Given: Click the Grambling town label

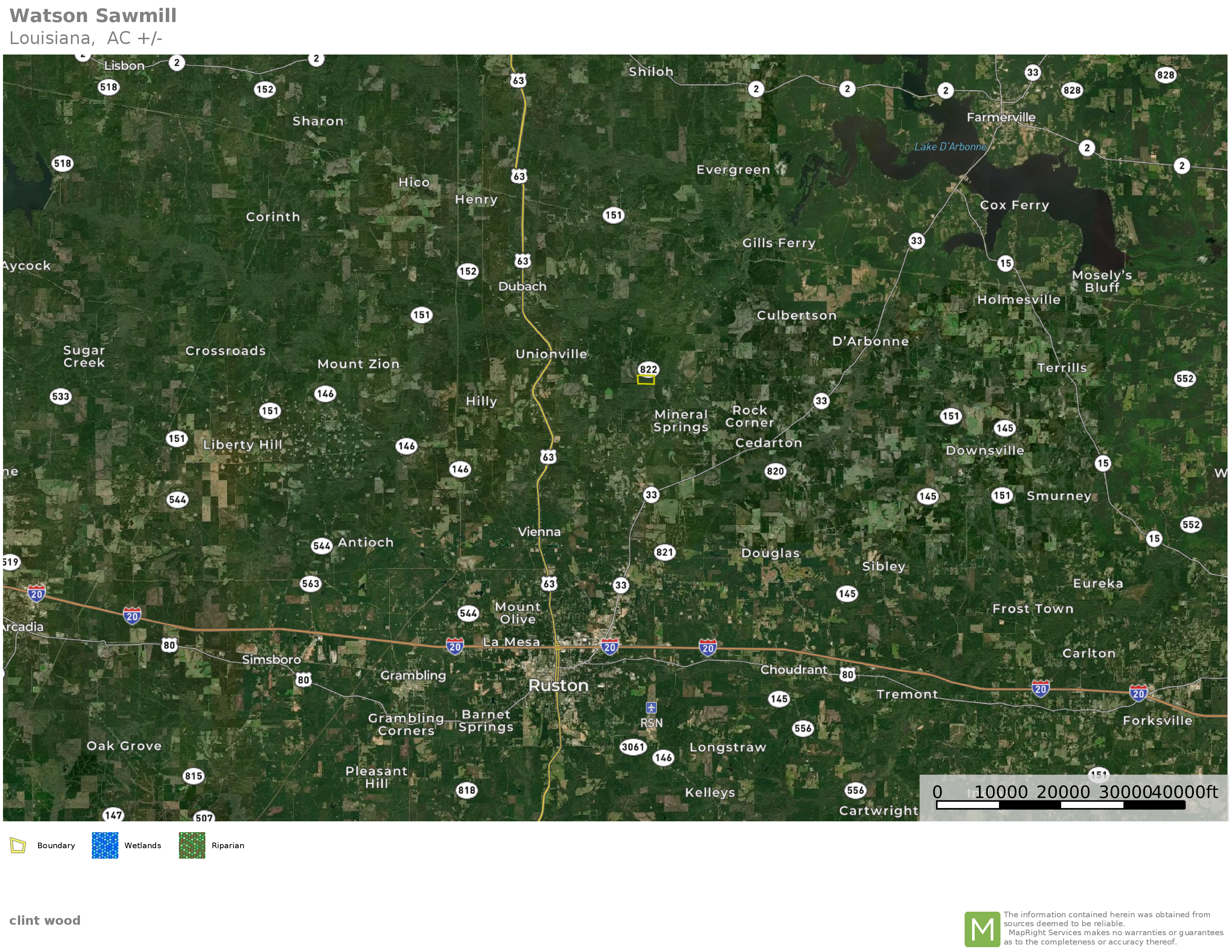Looking at the screenshot, I should tap(413, 675).
